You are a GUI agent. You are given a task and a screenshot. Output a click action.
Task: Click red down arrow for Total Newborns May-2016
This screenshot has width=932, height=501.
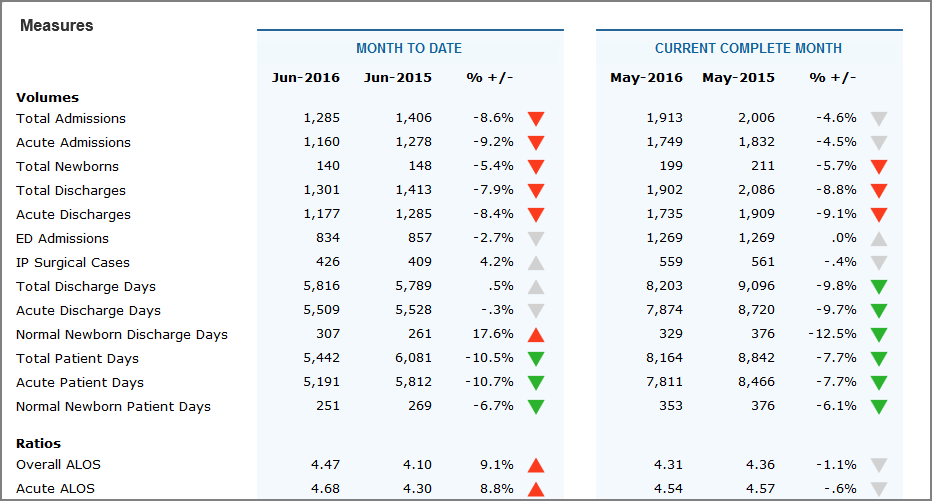tap(879, 167)
